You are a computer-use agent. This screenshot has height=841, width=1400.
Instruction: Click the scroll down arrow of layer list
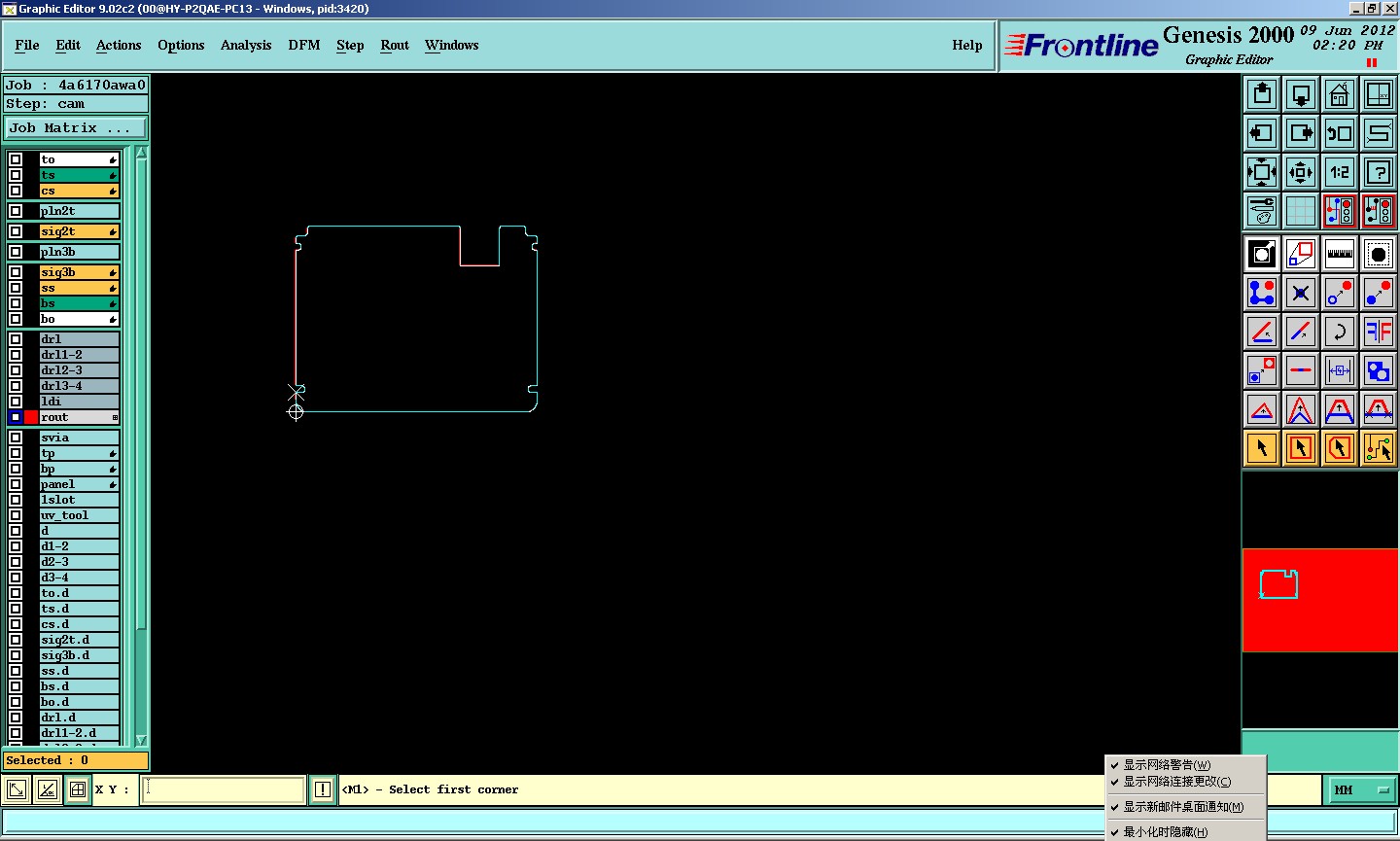[x=141, y=740]
